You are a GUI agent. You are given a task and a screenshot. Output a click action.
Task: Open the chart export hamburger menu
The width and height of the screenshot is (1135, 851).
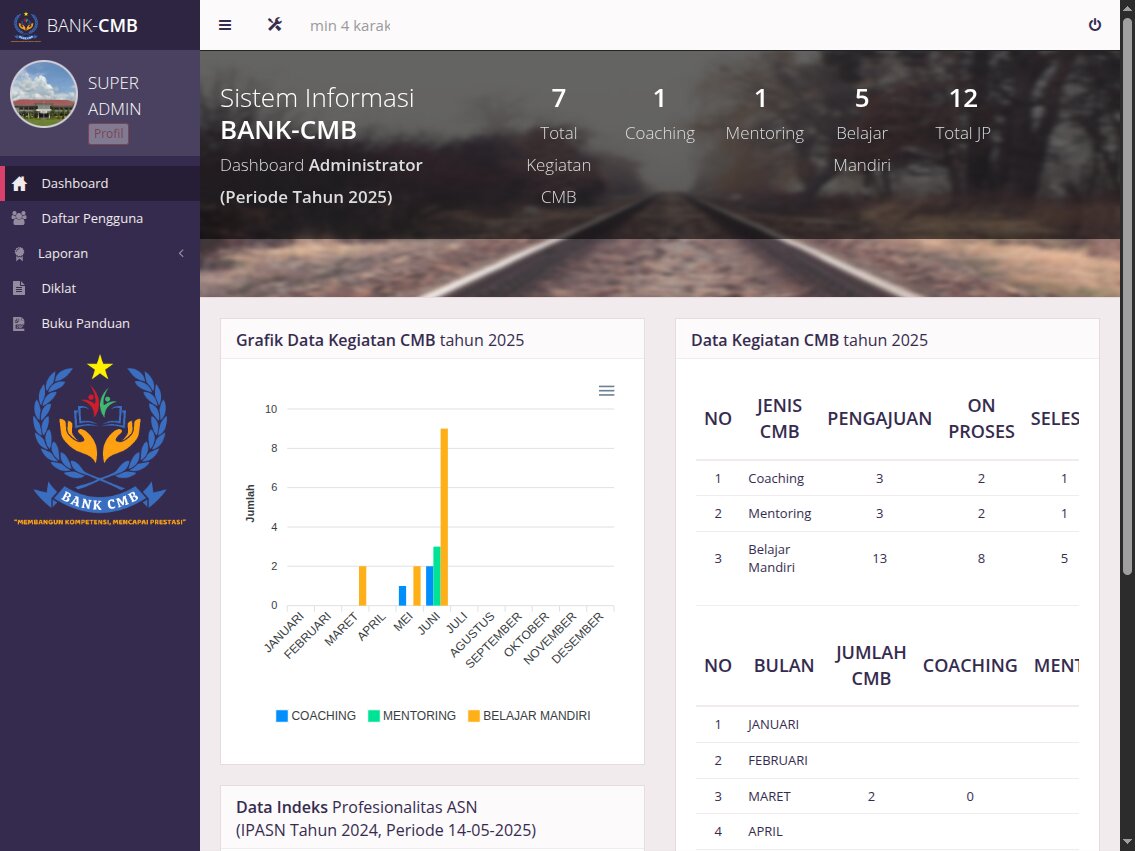click(x=606, y=391)
